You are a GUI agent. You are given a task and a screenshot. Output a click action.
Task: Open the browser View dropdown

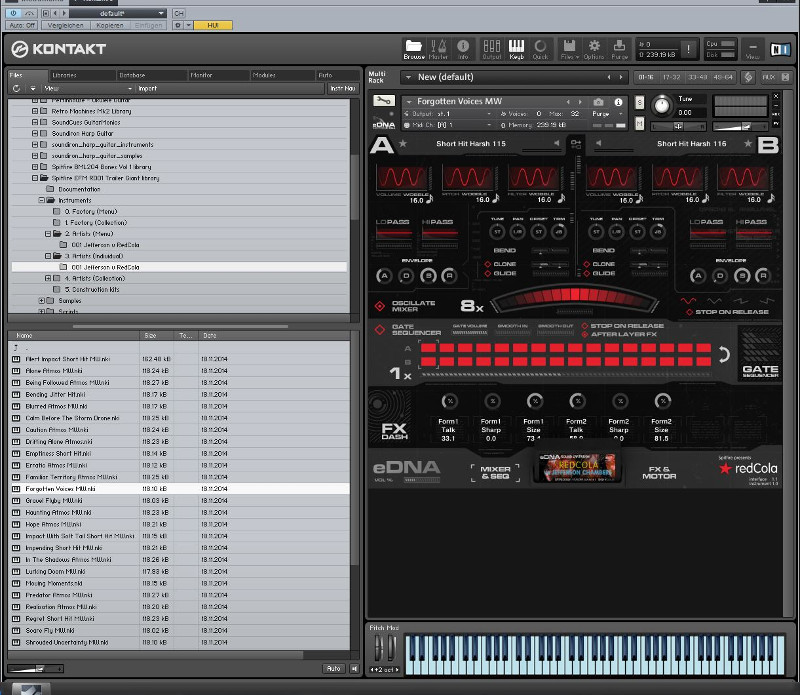[88, 88]
